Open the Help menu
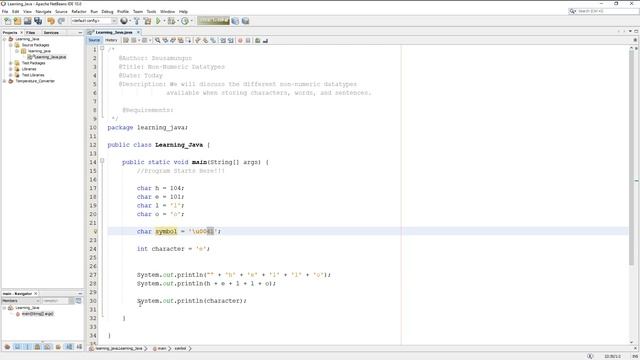This screenshot has width=640, height=360. pyautogui.click(x=183, y=11)
